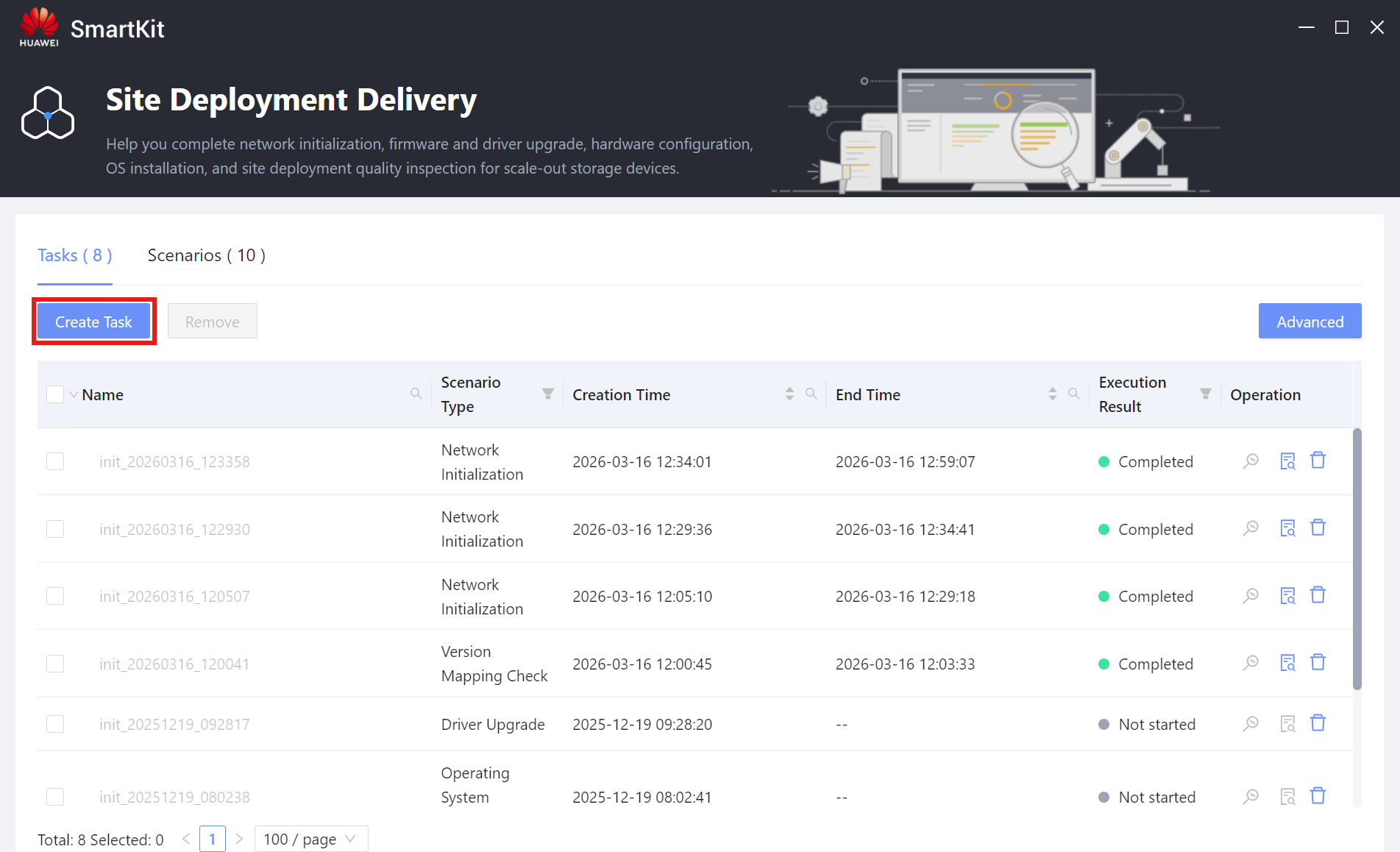Screen dimensions: 1400x852
Task: Sort tasks by Creation Time
Action: coord(789,394)
